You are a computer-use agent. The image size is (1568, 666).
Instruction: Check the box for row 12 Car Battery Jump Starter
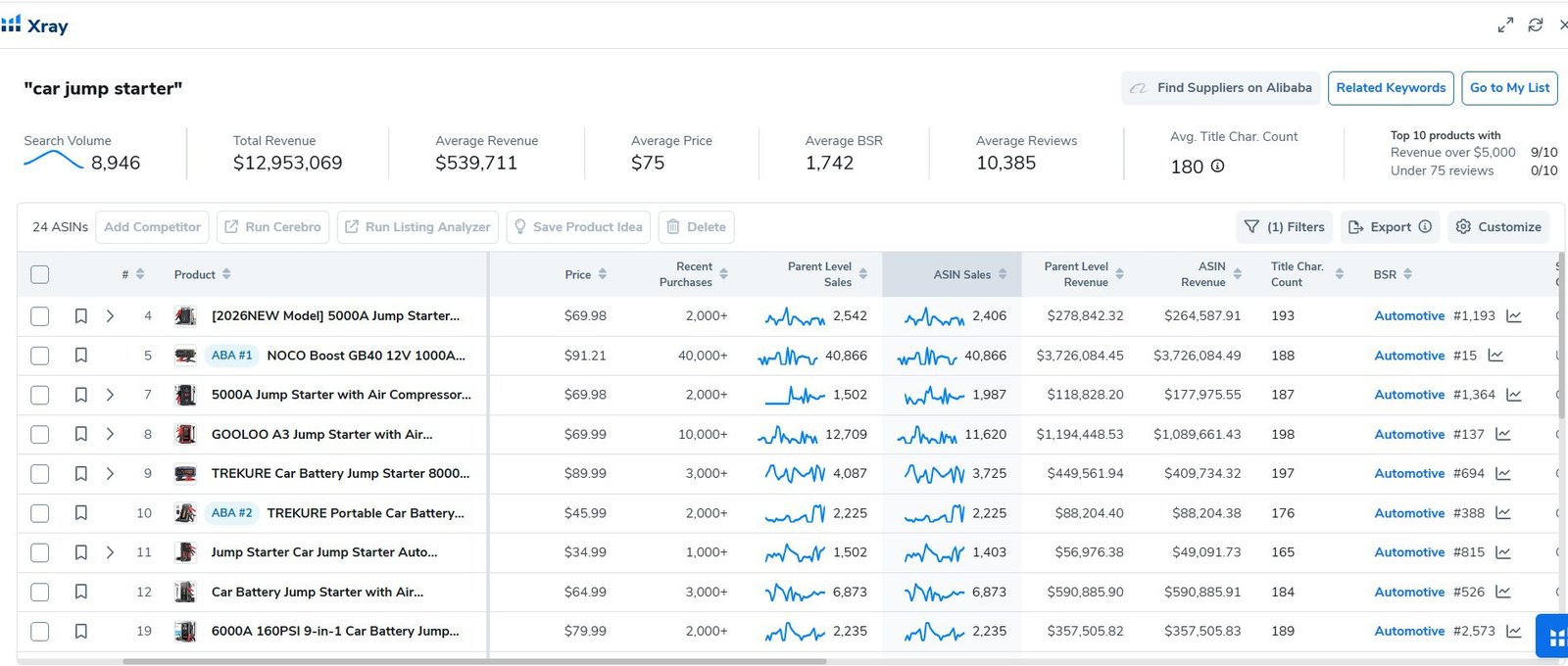pyautogui.click(x=40, y=592)
